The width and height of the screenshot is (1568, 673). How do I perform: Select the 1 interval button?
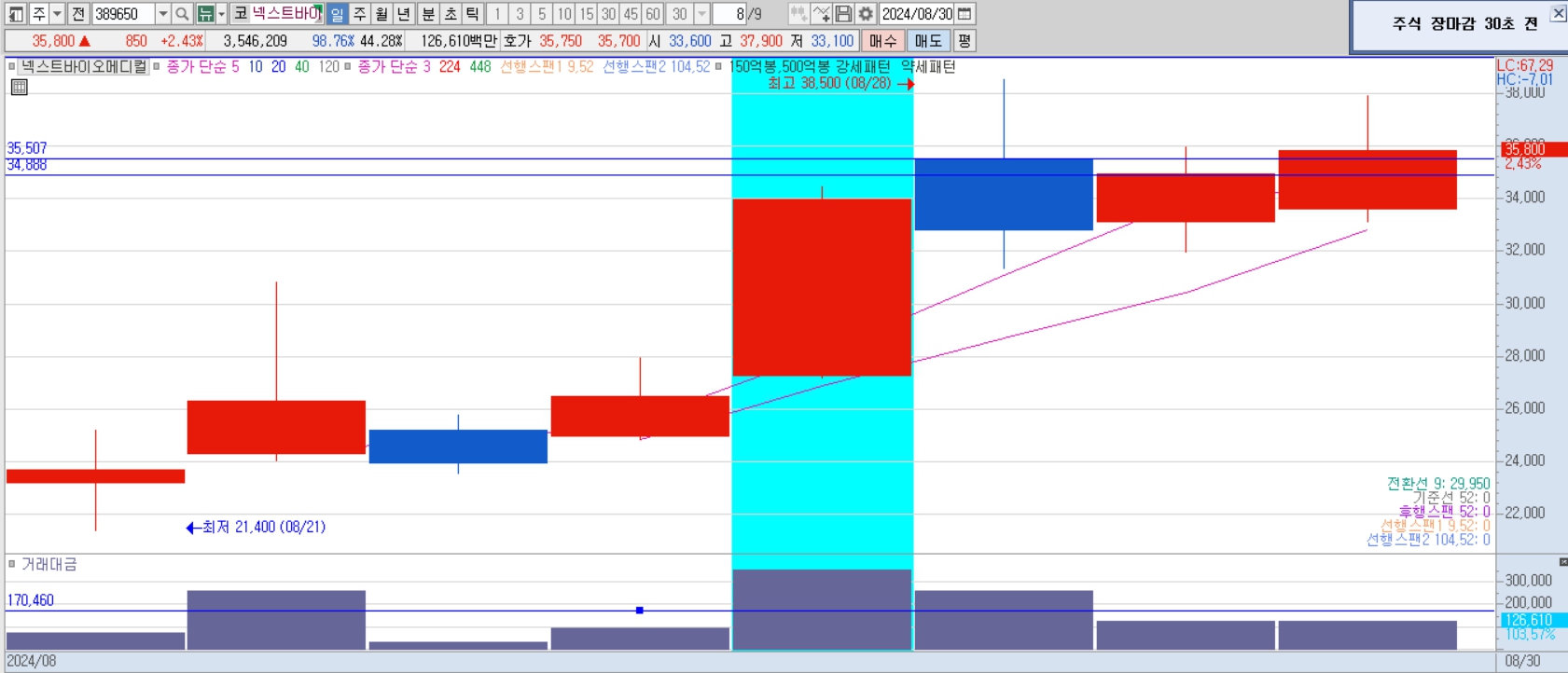[x=497, y=14]
